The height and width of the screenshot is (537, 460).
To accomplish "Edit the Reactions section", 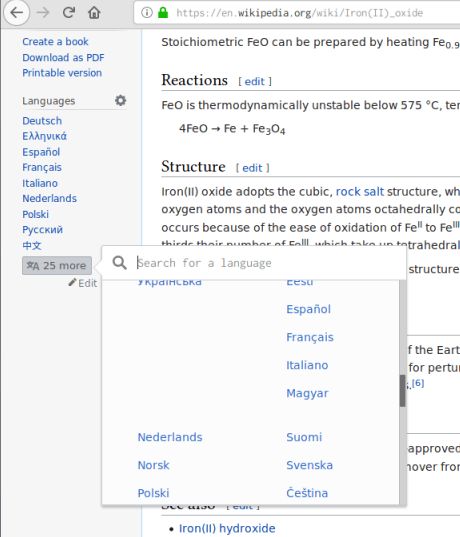I will point(254,82).
